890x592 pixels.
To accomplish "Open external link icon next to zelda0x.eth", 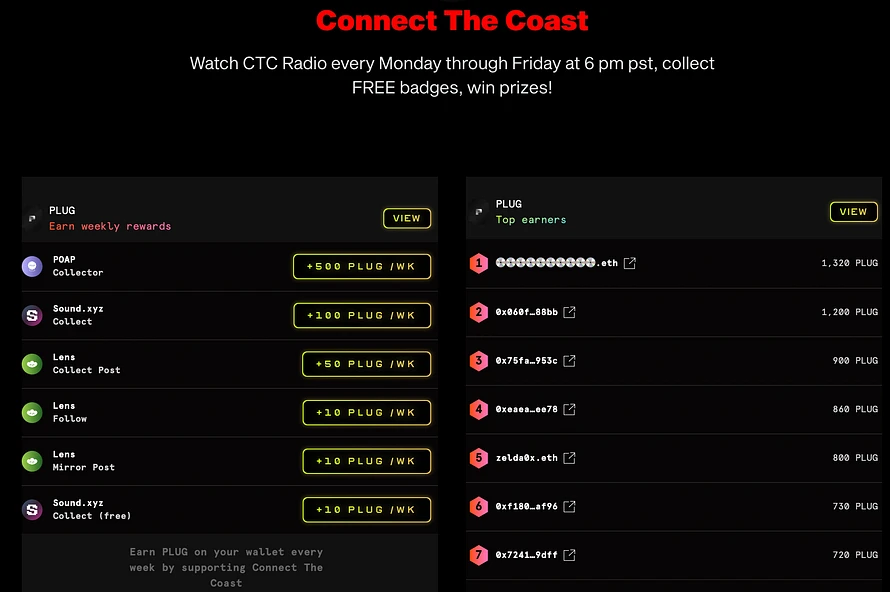I will pos(569,457).
